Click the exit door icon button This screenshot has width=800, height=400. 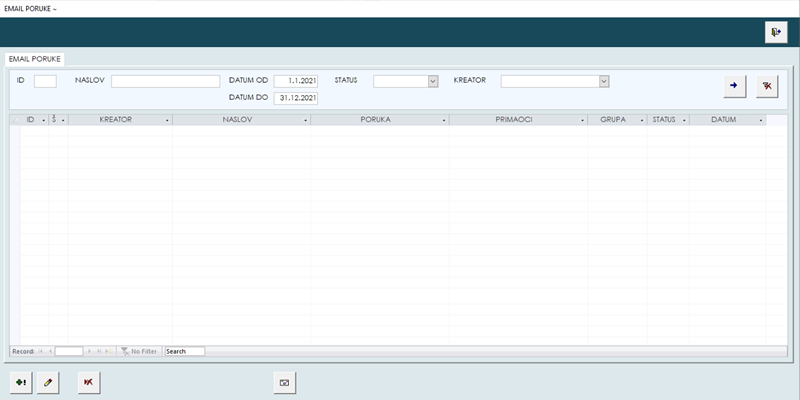coord(776,33)
